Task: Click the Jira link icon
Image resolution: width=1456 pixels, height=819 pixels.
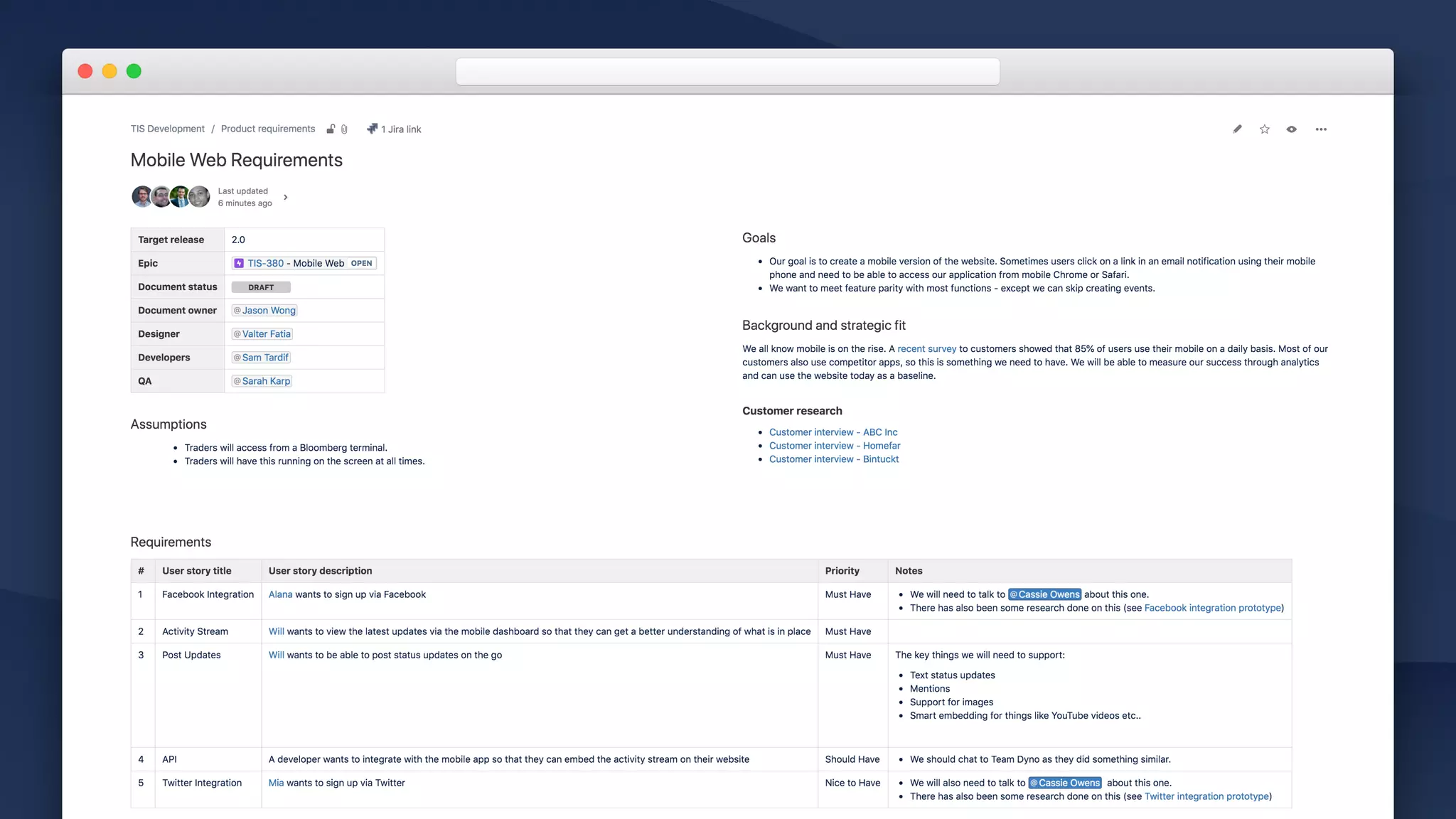Action: [x=372, y=129]
